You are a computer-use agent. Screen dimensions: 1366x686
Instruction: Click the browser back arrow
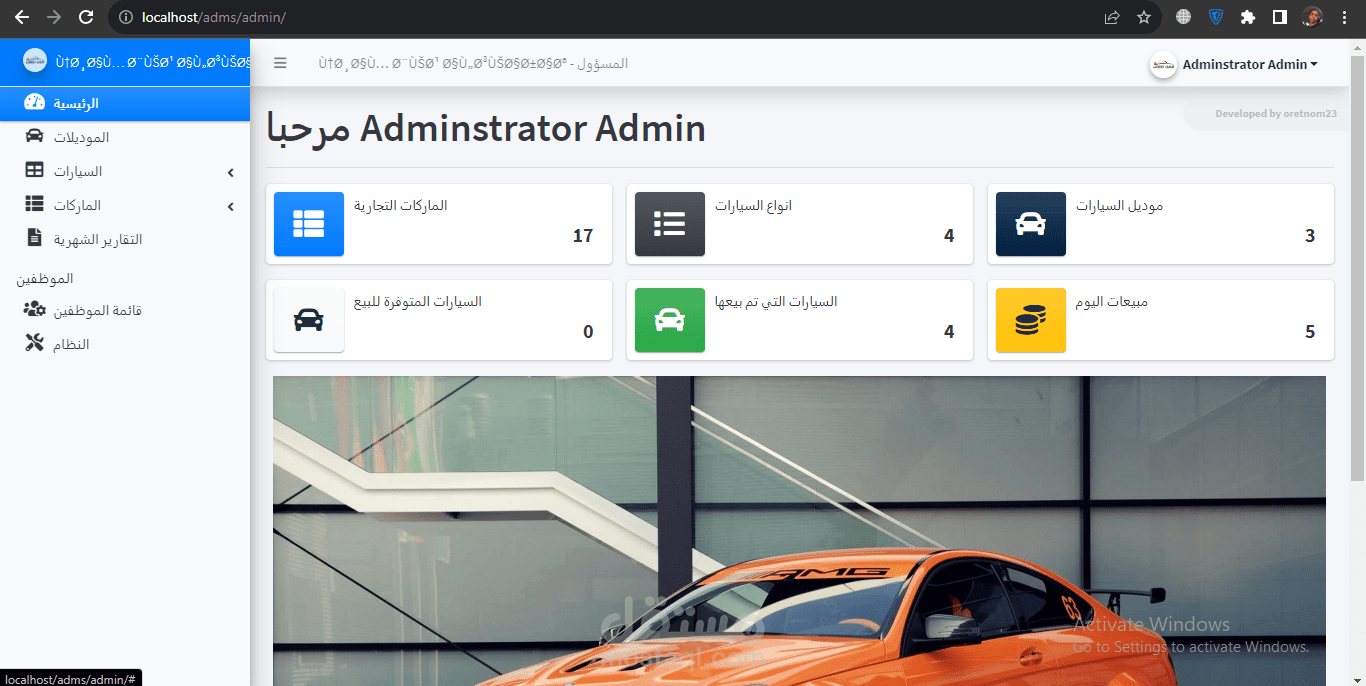pyautogui.click(x=22, y=17)
